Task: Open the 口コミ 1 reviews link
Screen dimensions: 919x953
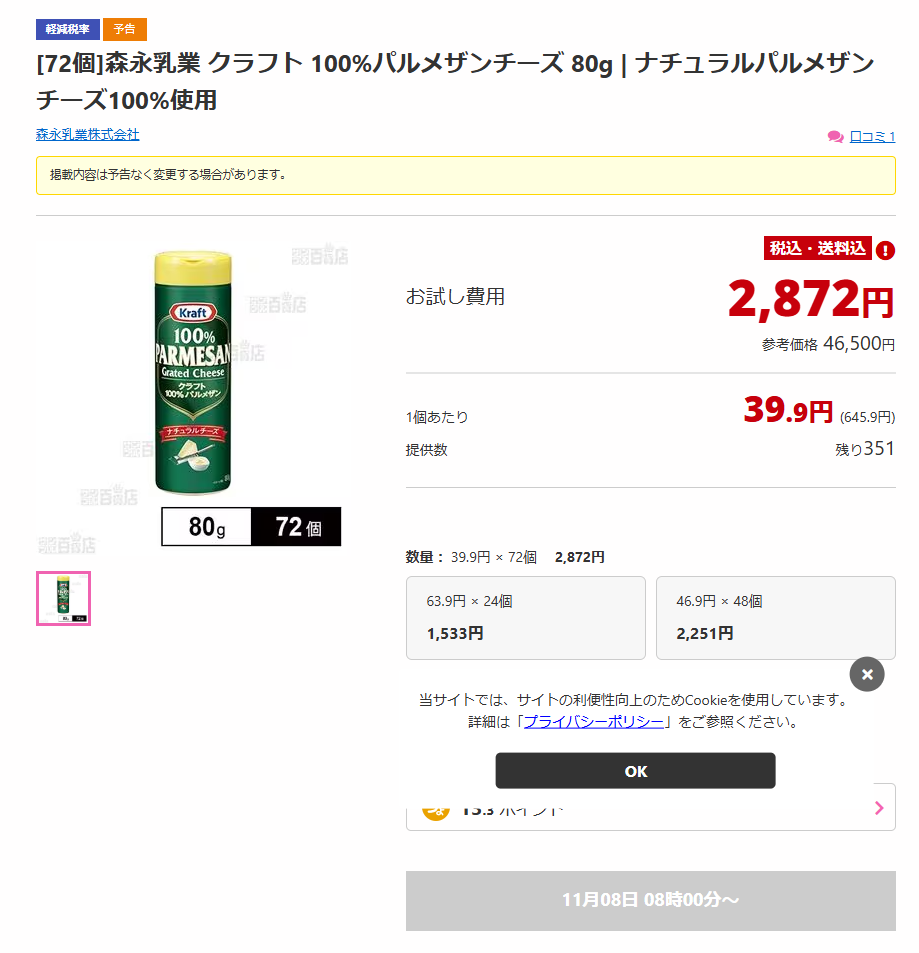Action: point(872,137)
